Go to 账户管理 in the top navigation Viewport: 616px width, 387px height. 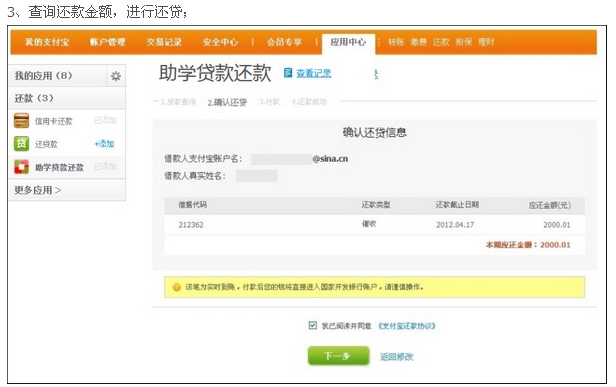coord(107,42)
